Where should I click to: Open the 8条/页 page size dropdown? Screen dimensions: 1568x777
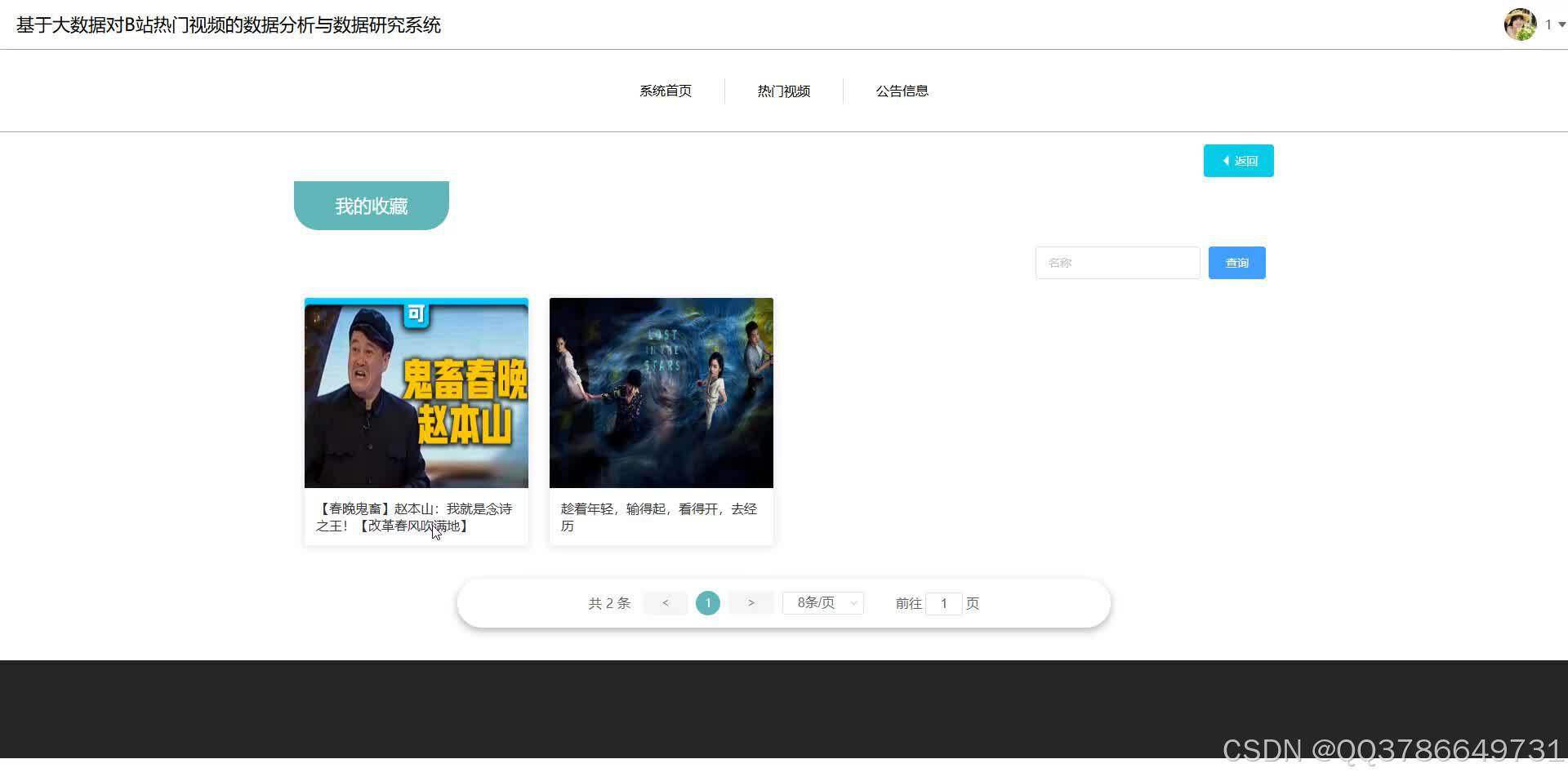pyautogui.click(x=817, y=602)
